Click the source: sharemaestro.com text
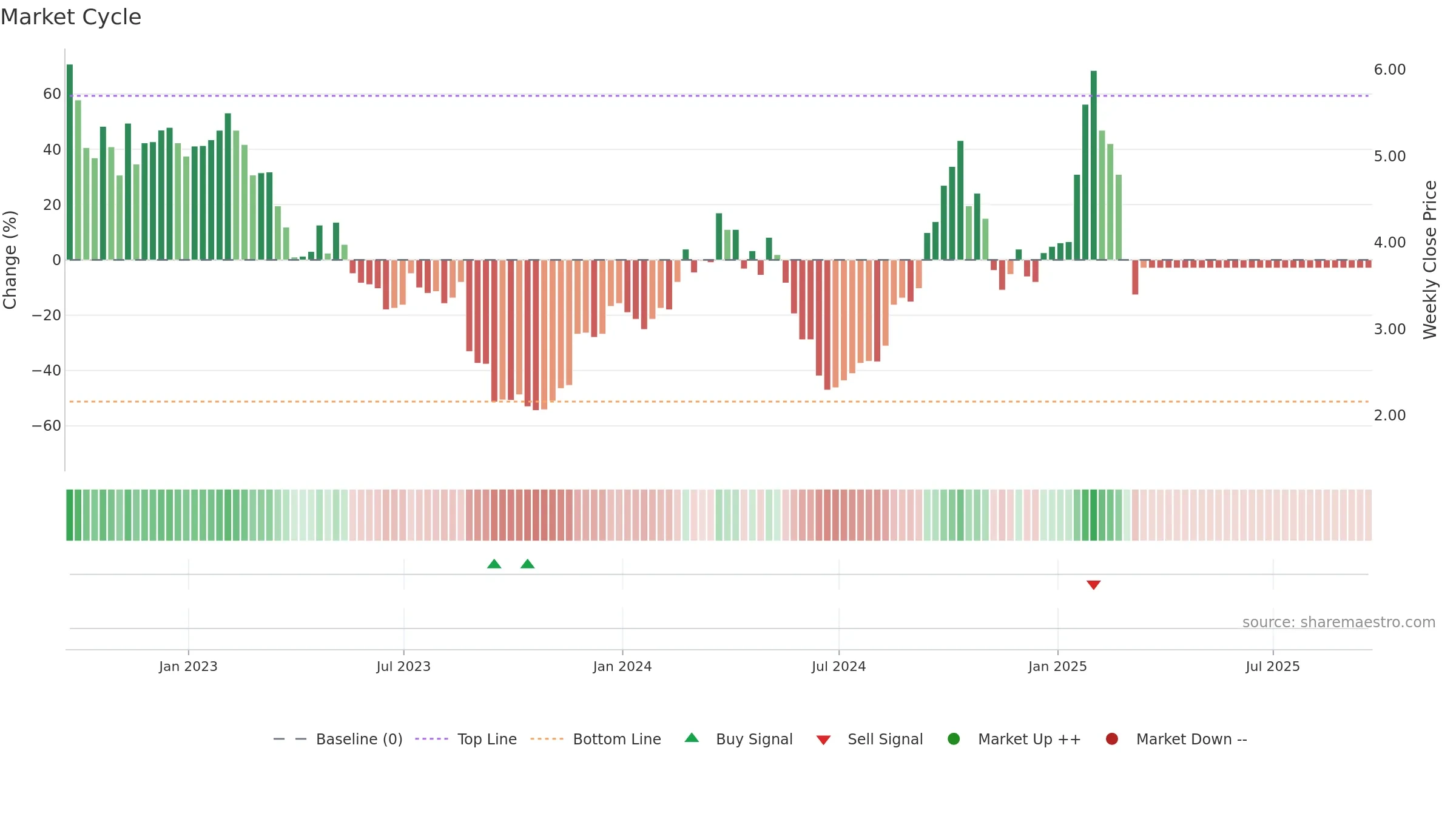The height and width of the screenshot is (819, 1456). (x=1339, y=622)
